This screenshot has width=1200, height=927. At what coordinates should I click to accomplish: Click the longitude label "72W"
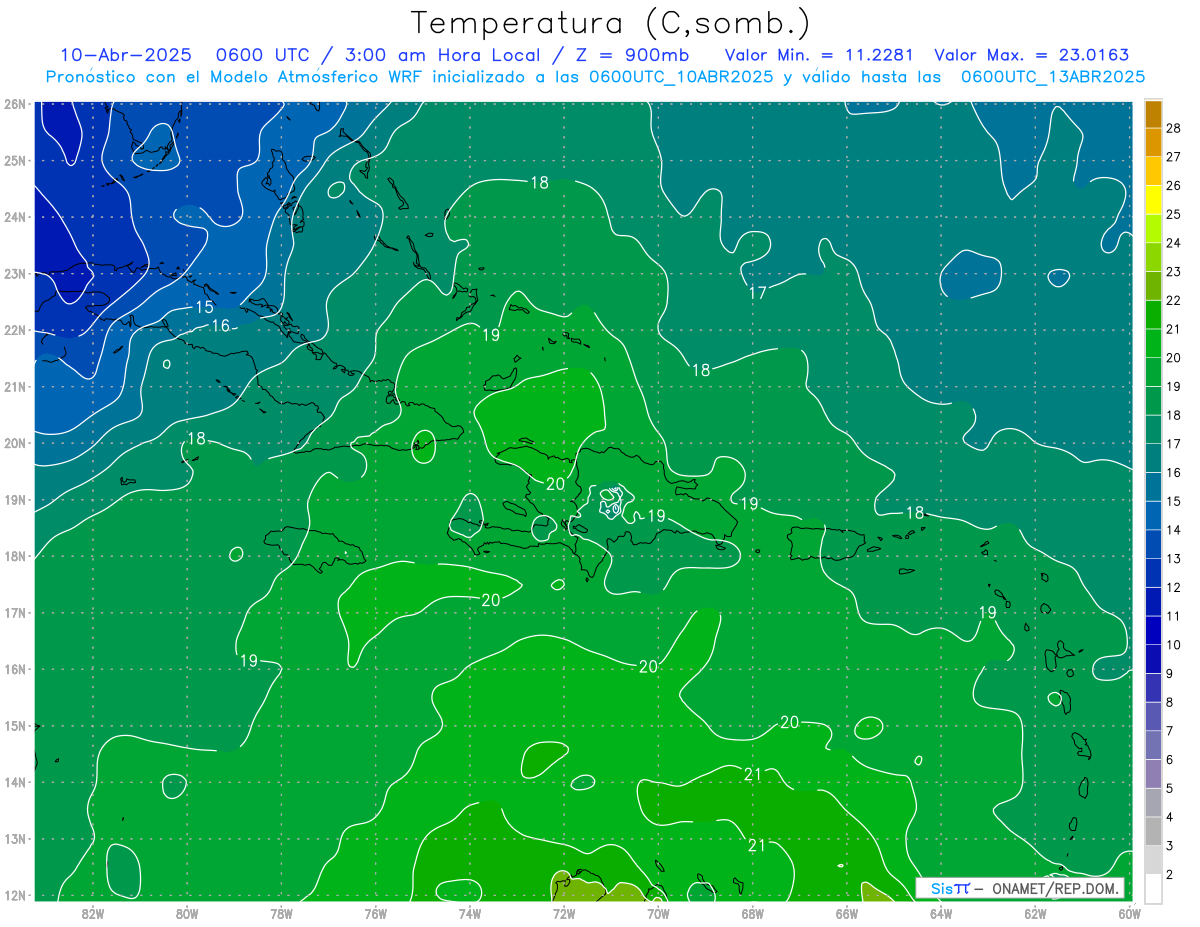click(564, 913)
